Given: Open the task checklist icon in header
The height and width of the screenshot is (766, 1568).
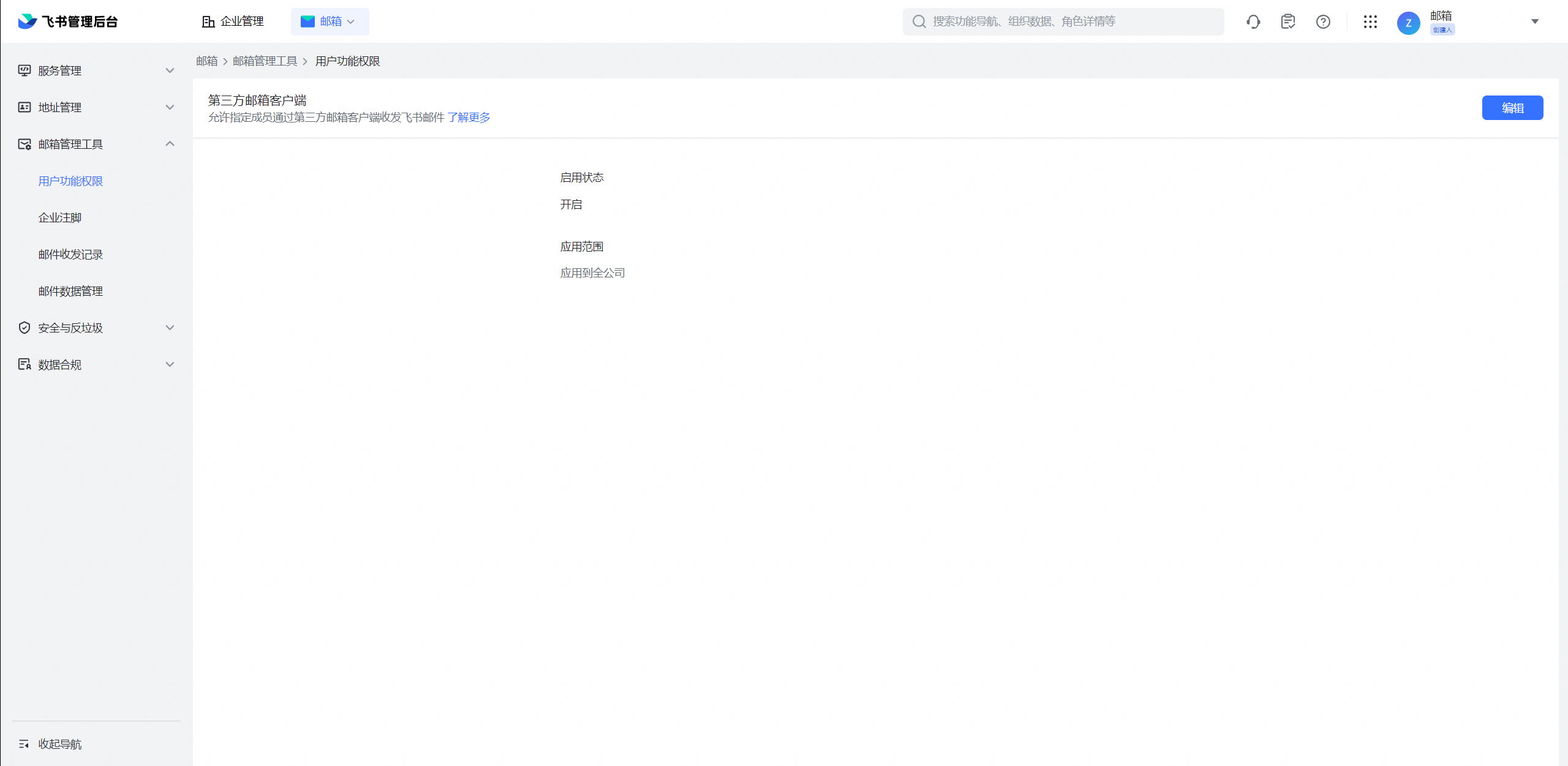Looking at the screenshot, I should point(1287,22).
